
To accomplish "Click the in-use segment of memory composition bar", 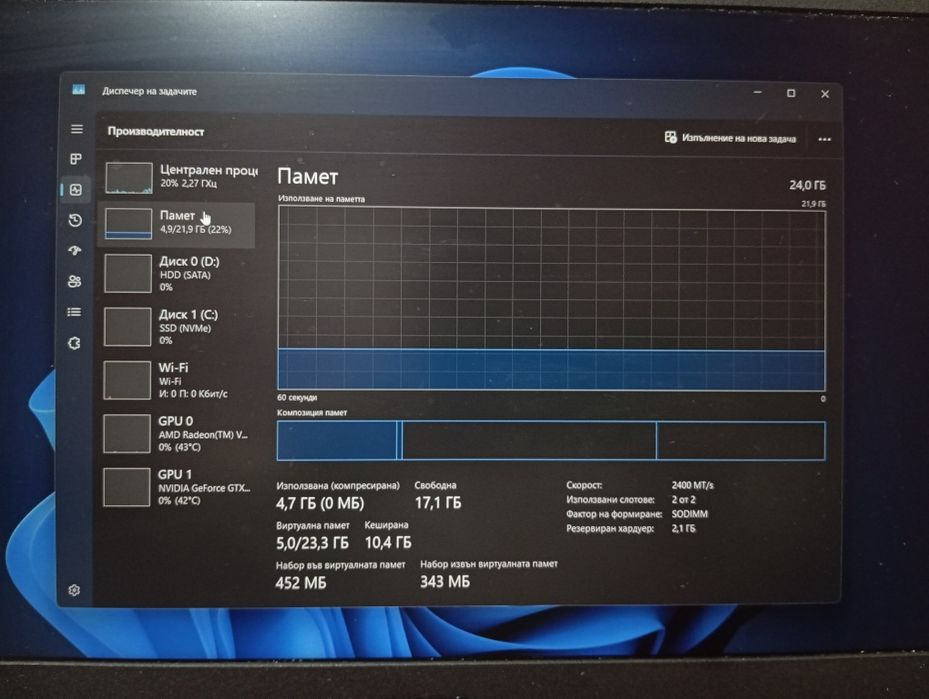I will [337, 440].
